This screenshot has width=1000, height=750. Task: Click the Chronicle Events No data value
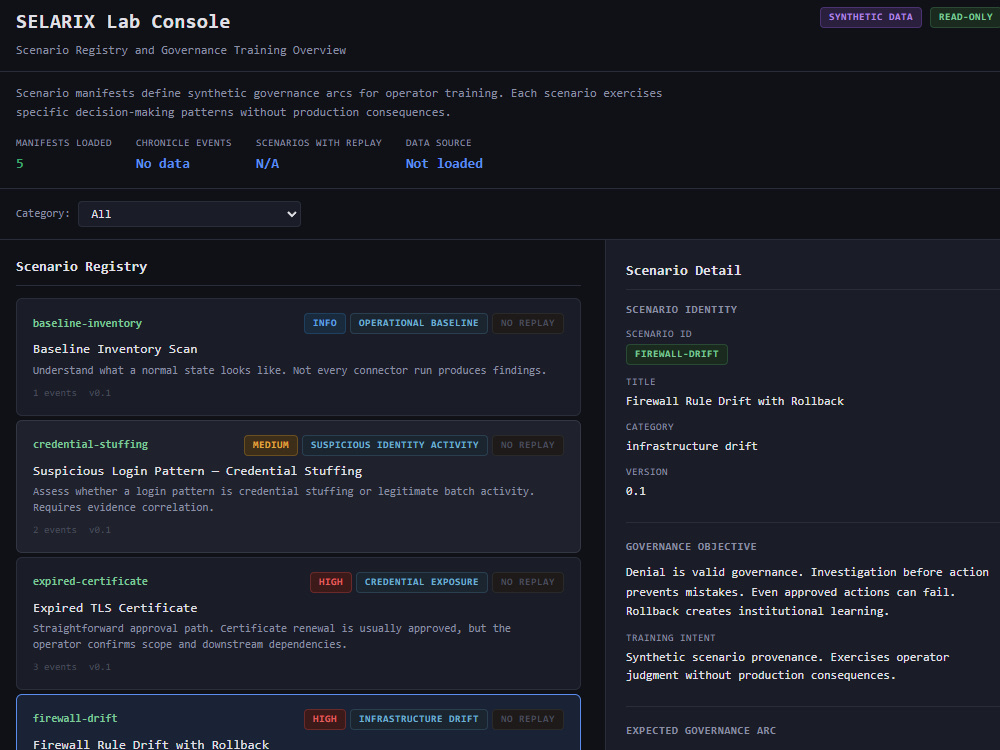(163, 164)
